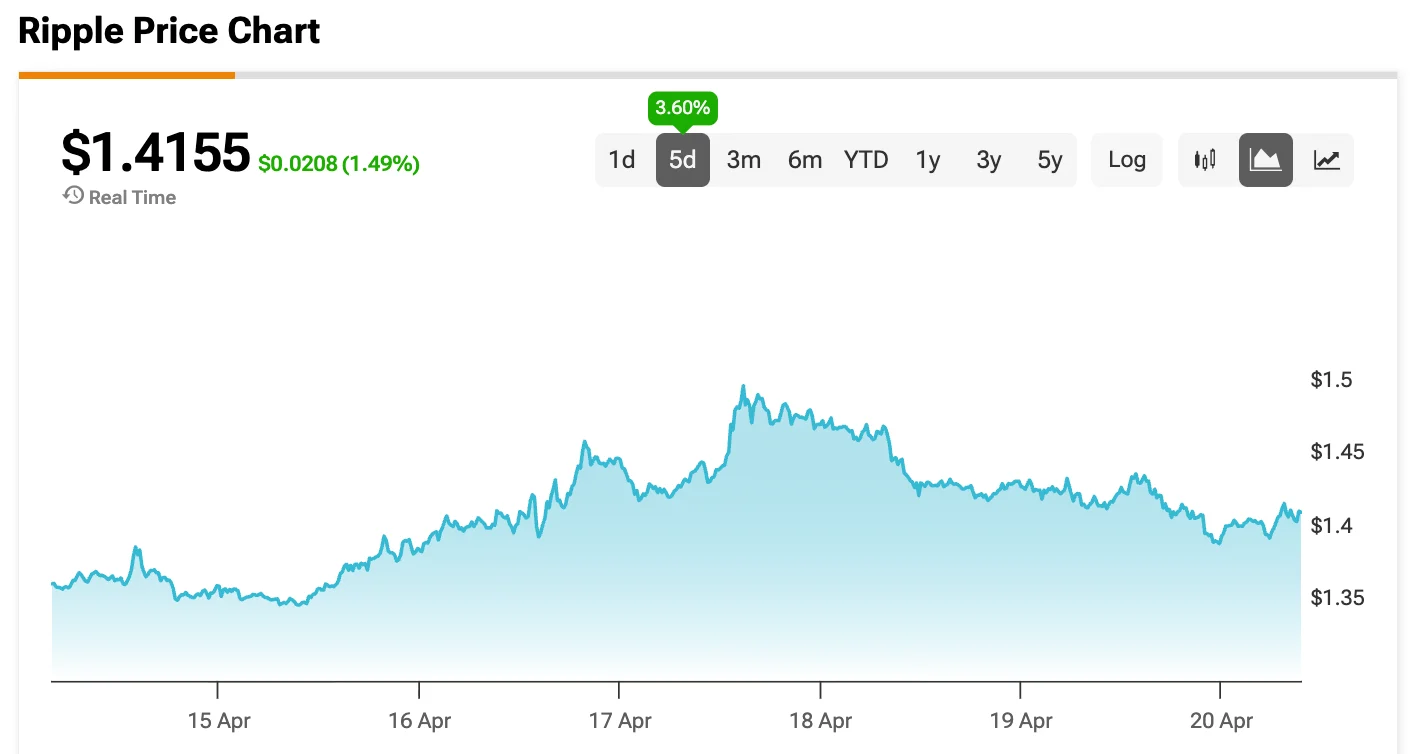Switch to line chart view

pos(1327,160)
